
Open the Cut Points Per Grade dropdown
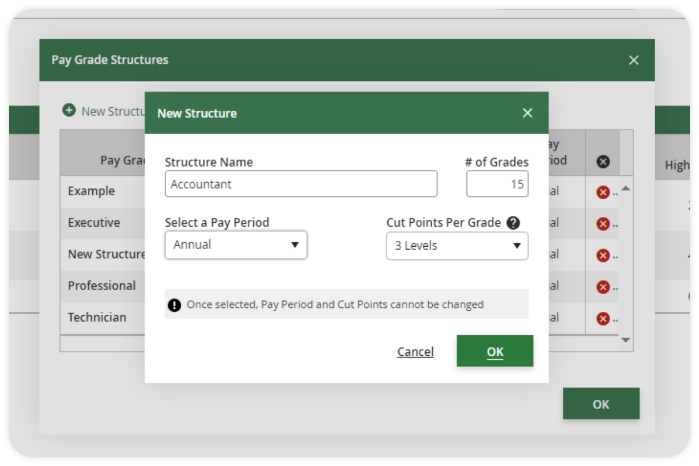(457, 246)
